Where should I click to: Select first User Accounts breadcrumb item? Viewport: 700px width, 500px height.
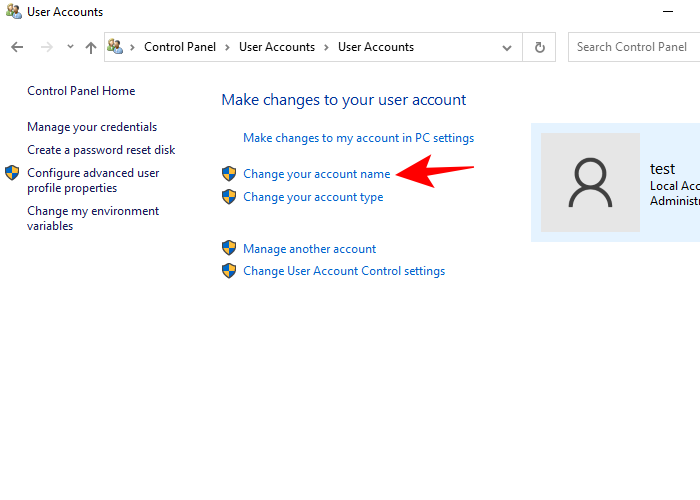pyautogui.click(x=276, y=47)
